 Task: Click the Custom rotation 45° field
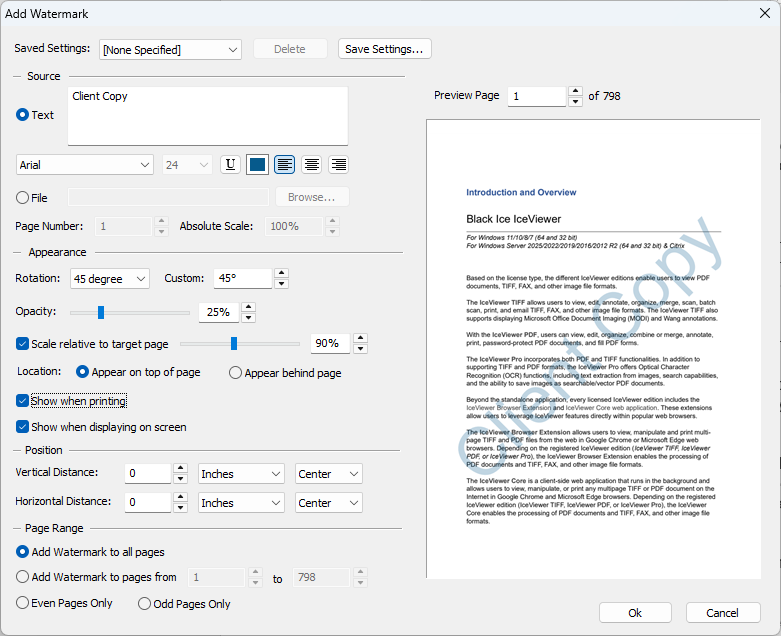point(243,278)
